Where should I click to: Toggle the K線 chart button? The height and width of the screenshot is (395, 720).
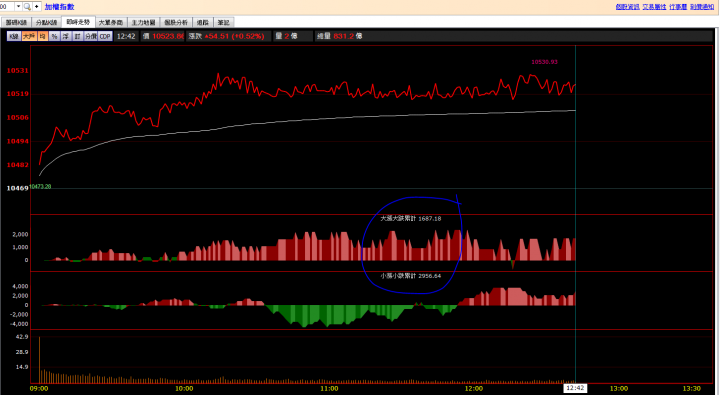[x=13, y=36]
